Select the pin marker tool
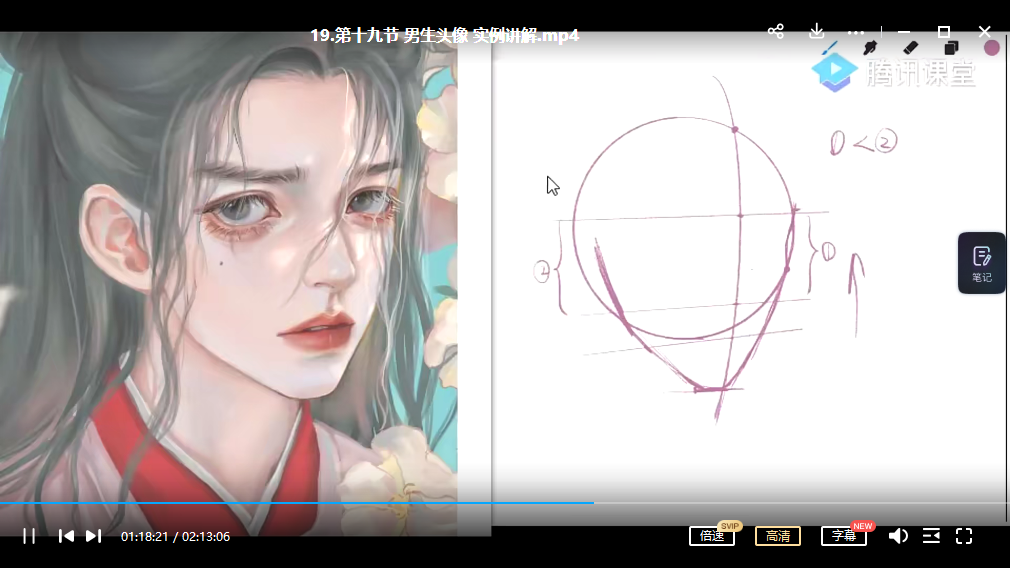Image resolution: width=1010 pixels, height=568 pixels. click(x=870, y=48)
